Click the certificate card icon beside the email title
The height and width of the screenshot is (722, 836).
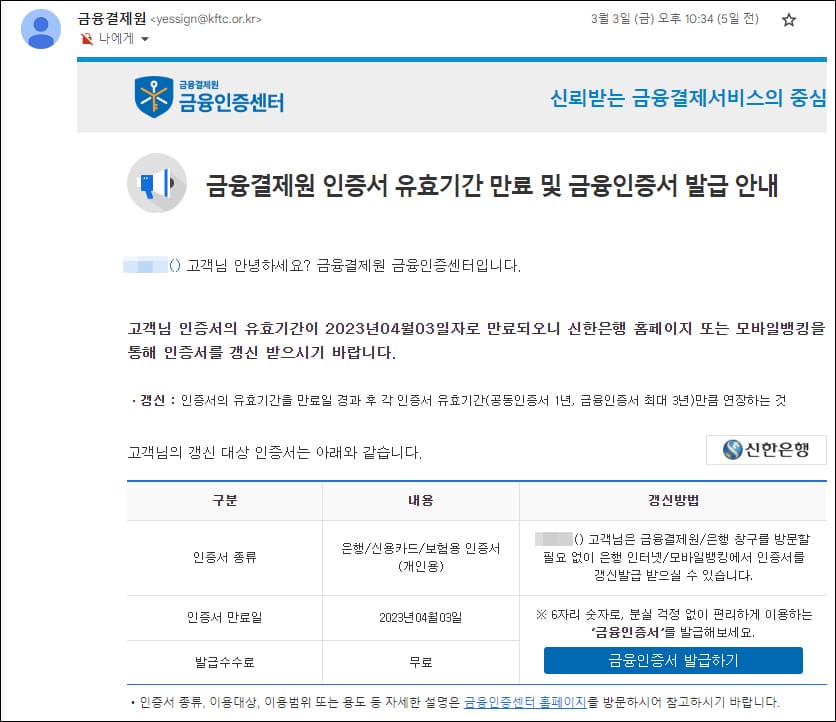click(155, 185)
